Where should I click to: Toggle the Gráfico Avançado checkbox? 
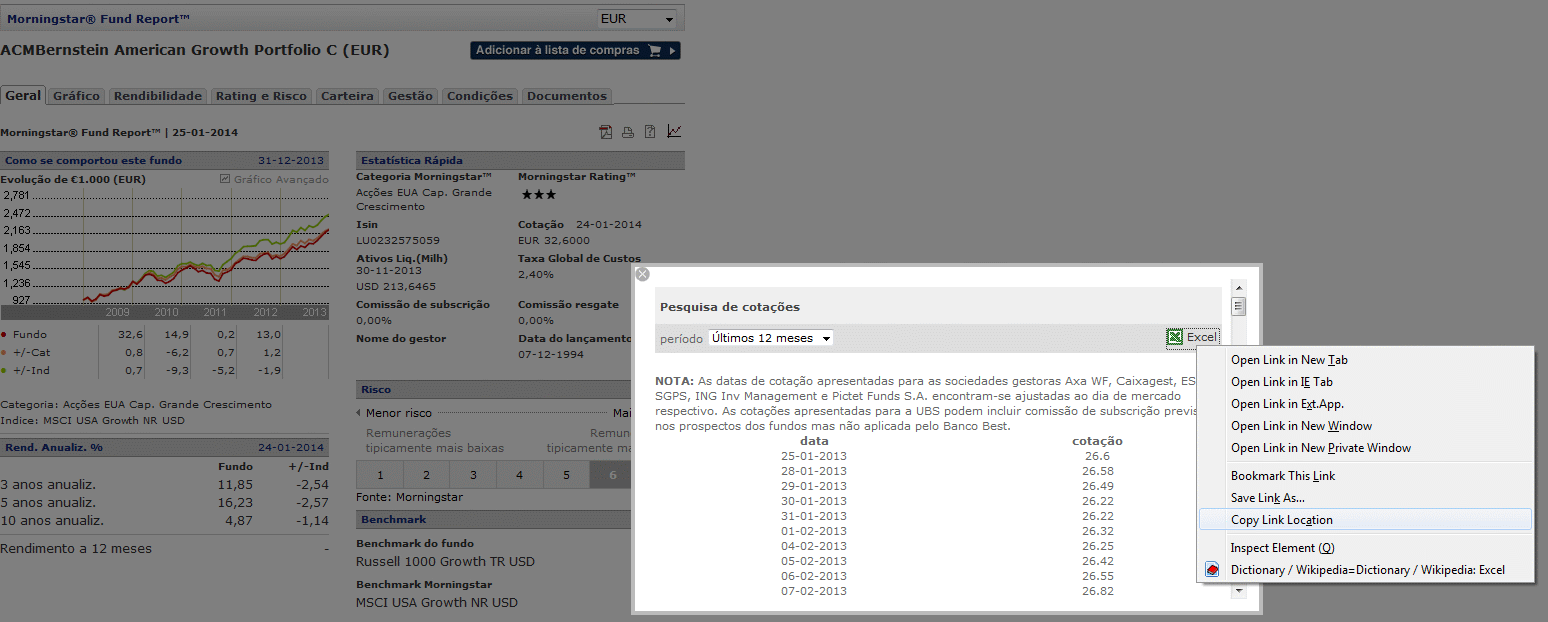[x=225, y=179]
